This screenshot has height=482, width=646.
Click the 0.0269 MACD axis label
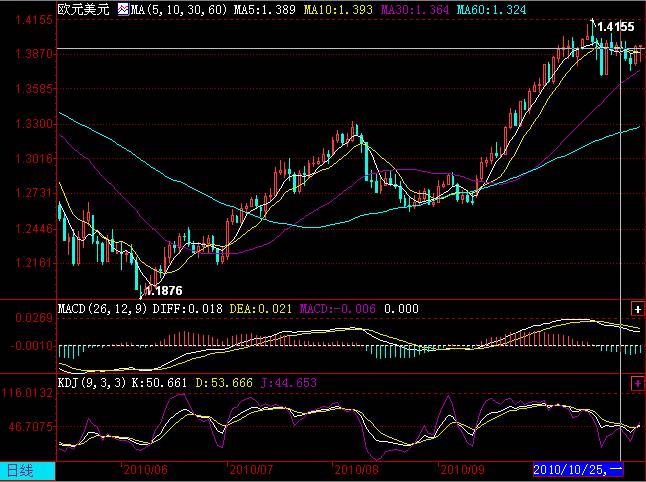pos(34,318)
